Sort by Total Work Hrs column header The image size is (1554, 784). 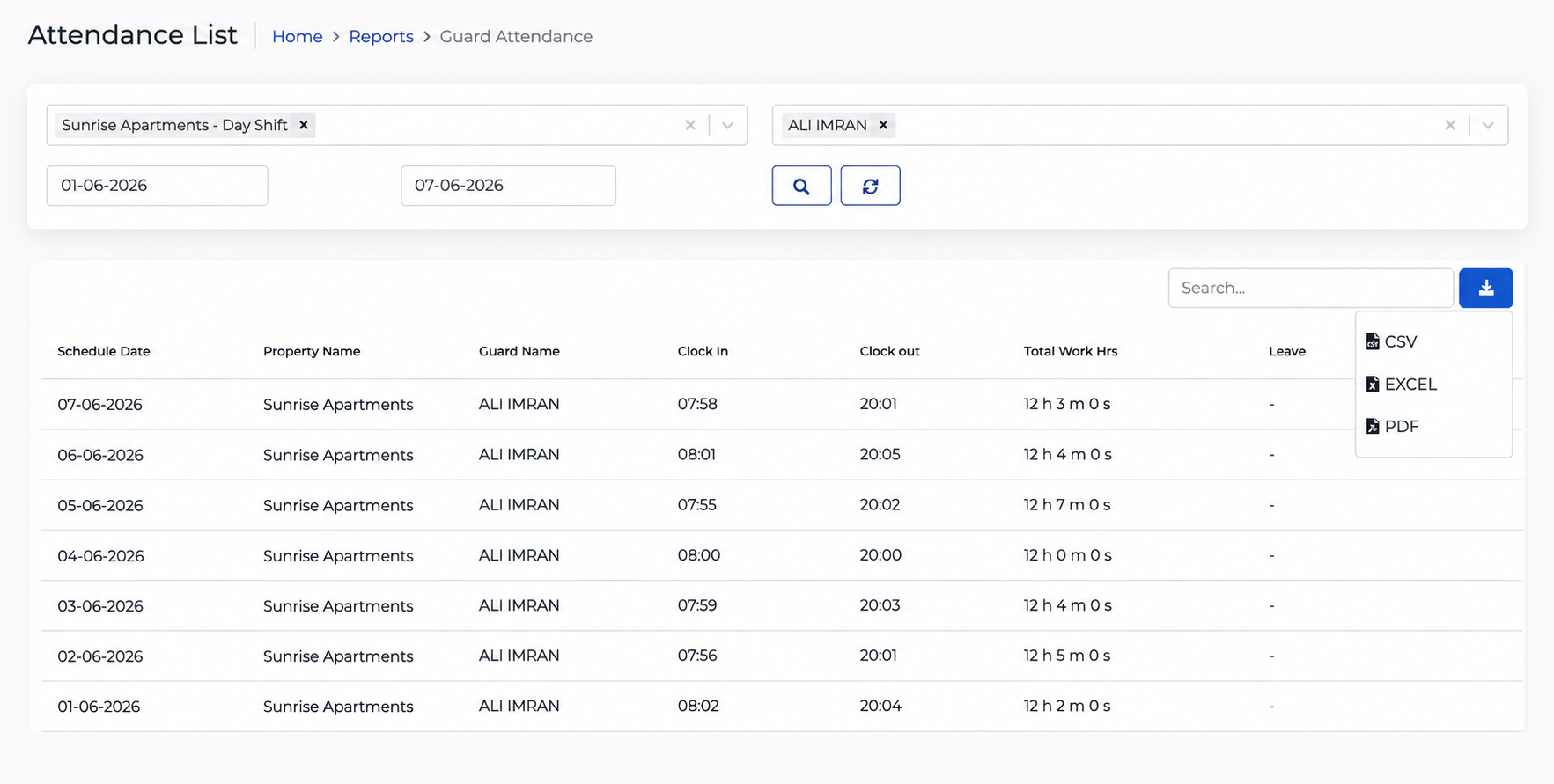click(1071, 351)
